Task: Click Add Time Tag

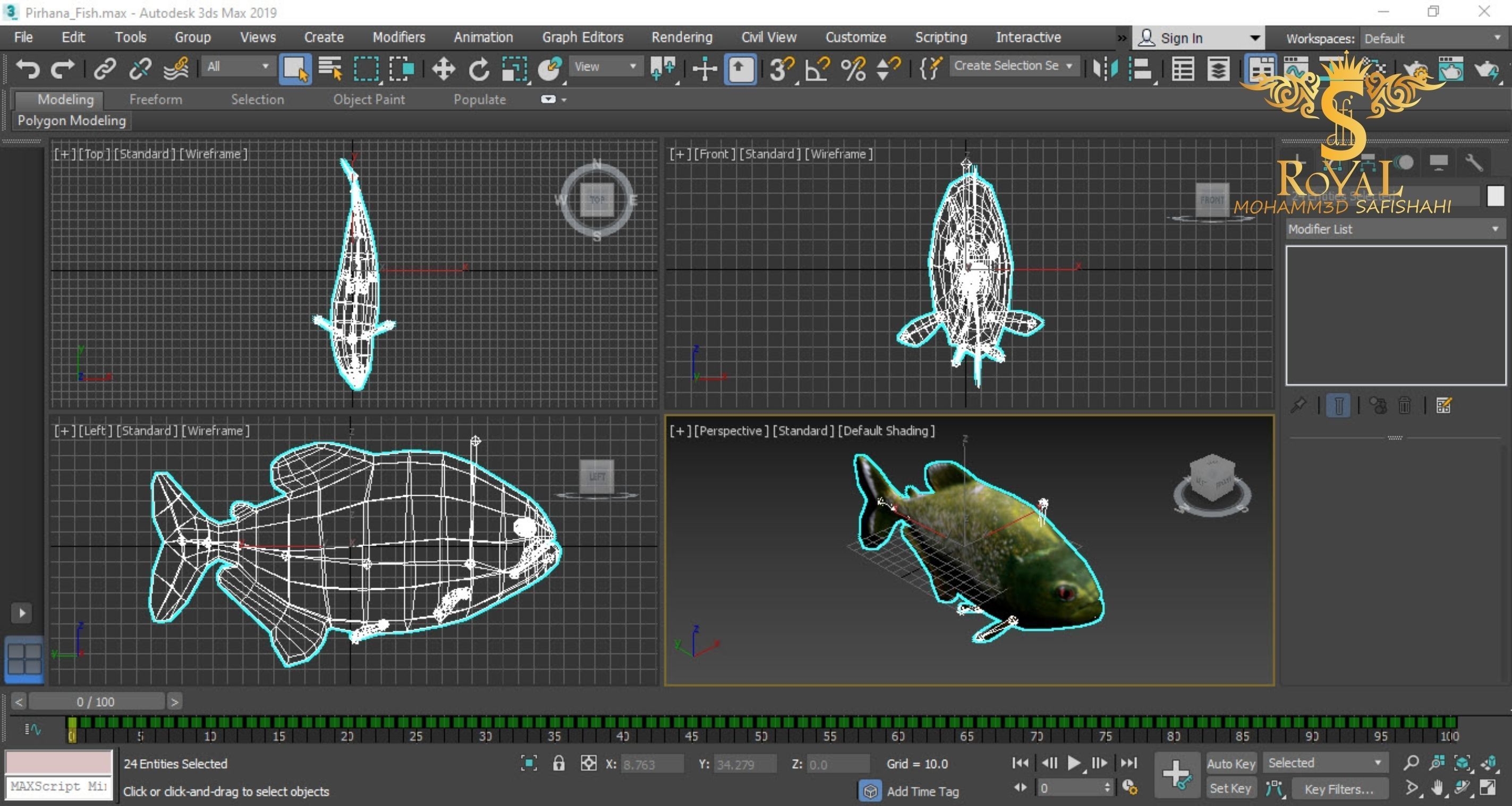Action: point(922,791)
